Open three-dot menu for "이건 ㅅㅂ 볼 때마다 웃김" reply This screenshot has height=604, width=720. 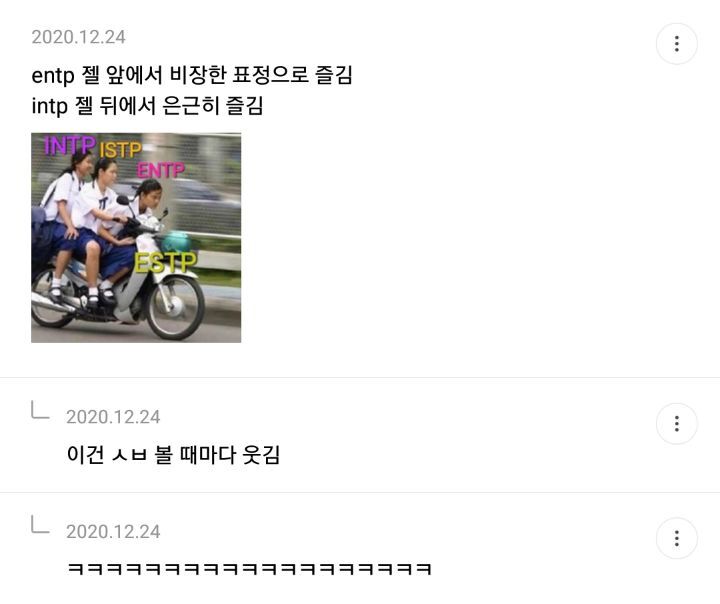pyautogui.click(x=676, y=423)
